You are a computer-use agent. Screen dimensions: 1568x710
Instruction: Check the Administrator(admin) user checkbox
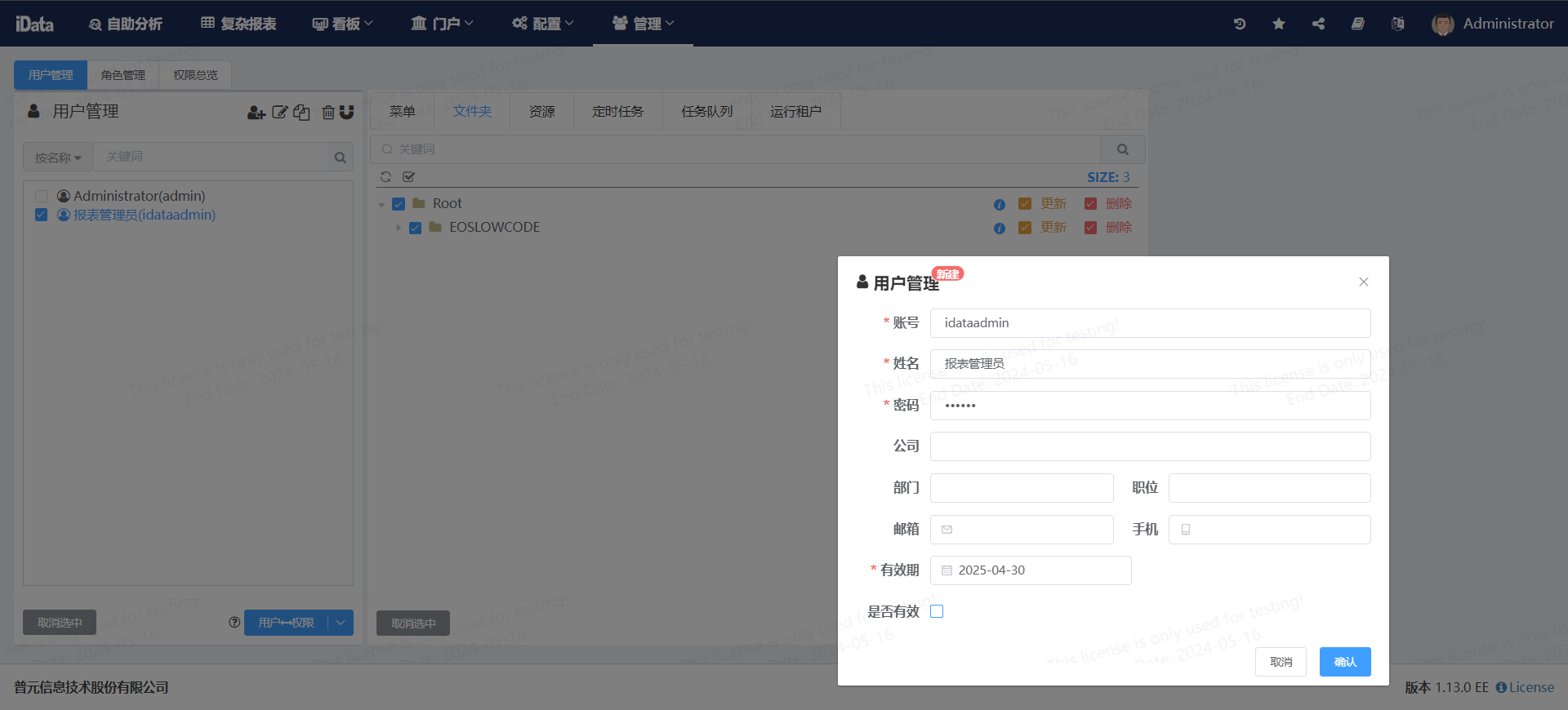coord(41,197)
